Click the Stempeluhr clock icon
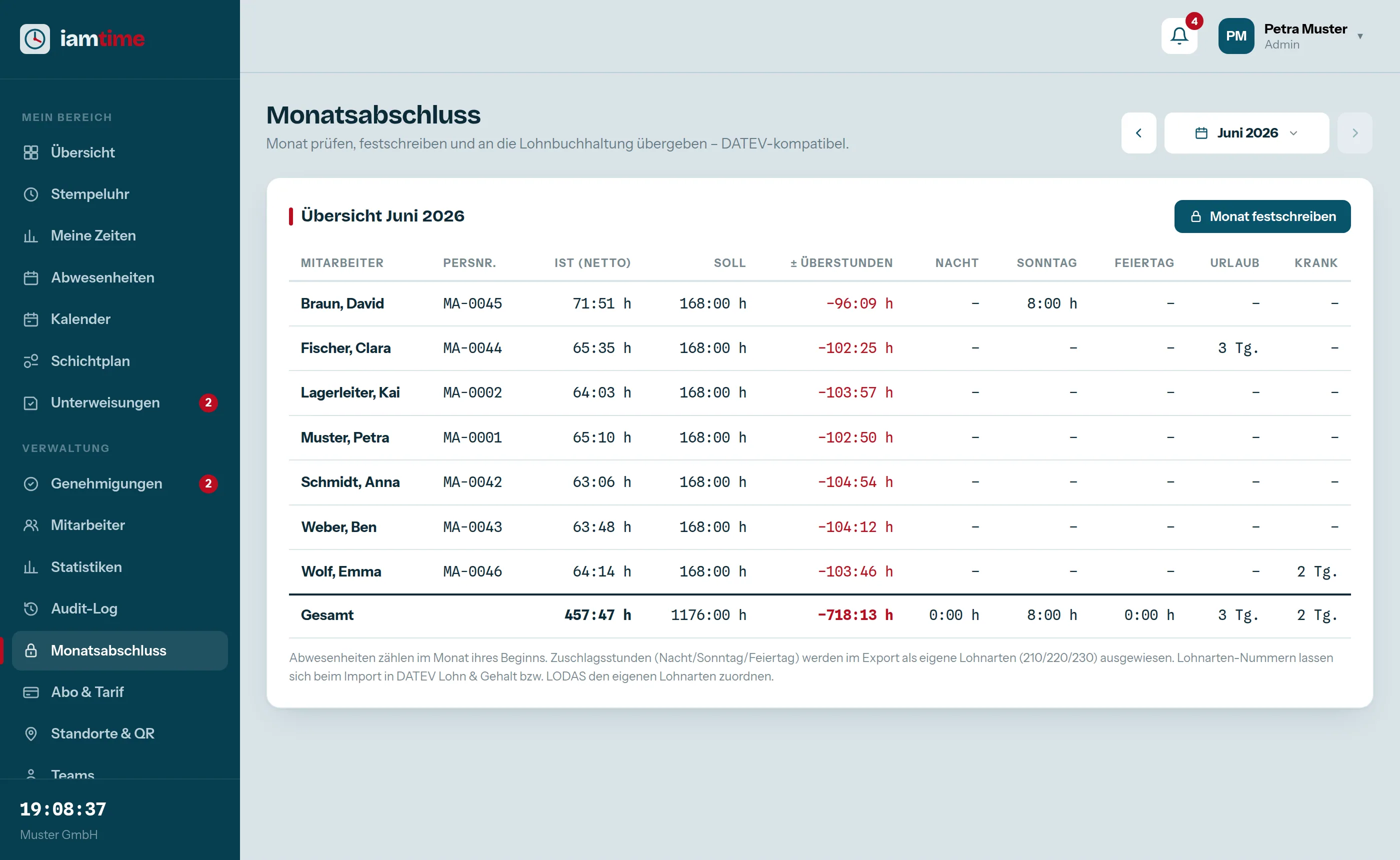The width and height of the screenshot is (1400, 860). pos(30,194)
